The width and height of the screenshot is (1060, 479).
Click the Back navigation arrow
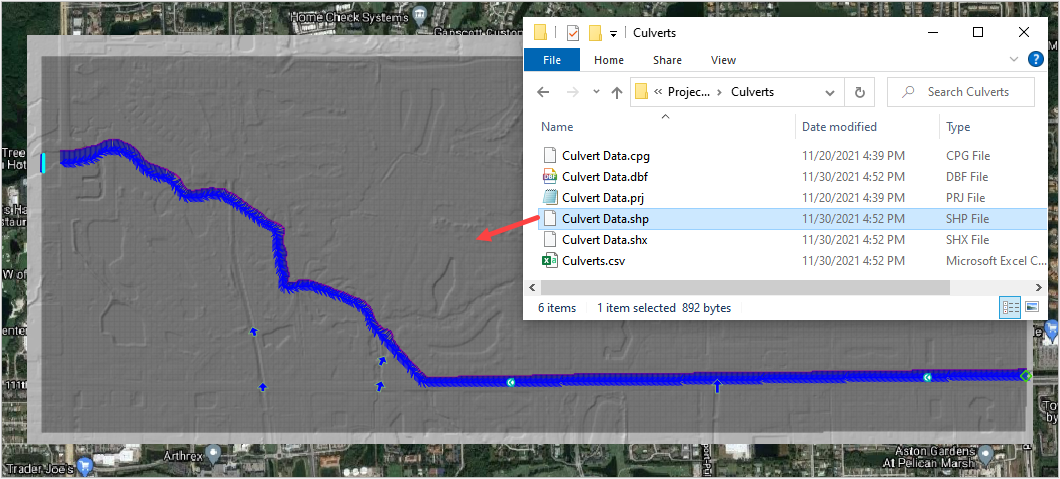point(543,92)
